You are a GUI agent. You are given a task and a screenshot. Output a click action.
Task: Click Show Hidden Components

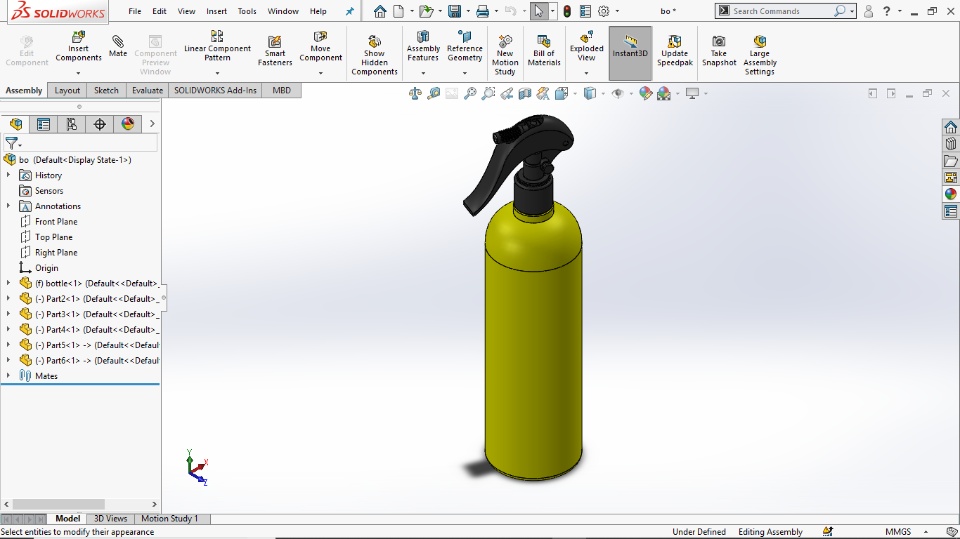click(x=374, y=55)
